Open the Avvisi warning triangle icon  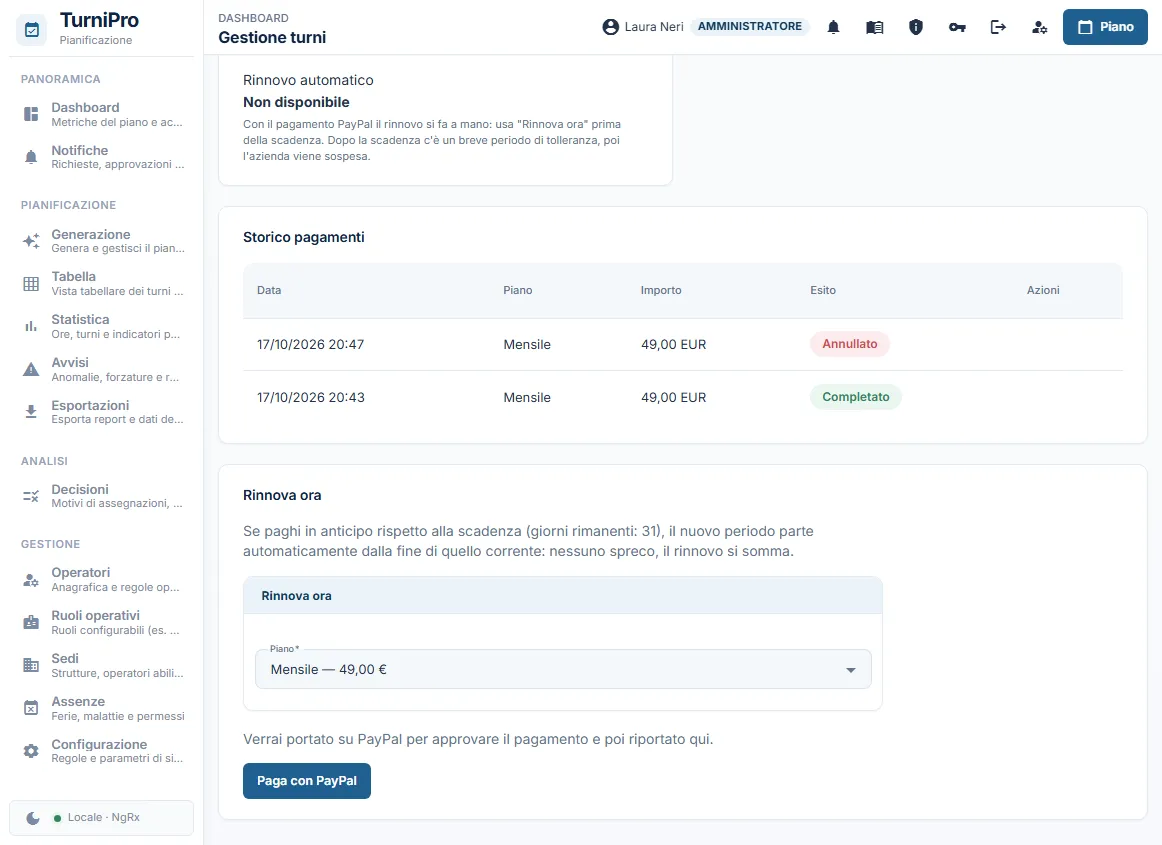31,369
